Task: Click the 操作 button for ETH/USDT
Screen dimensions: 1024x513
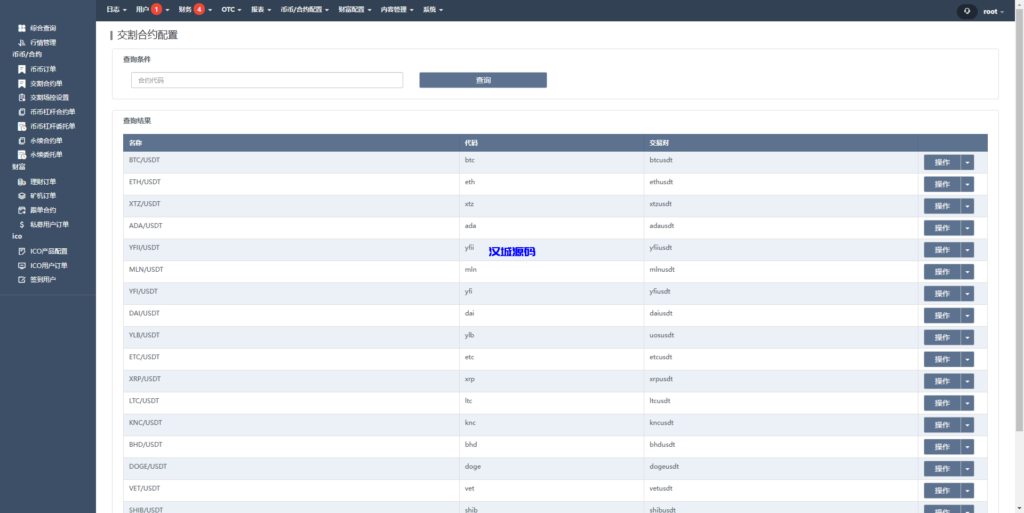Action: click(941, 184)
